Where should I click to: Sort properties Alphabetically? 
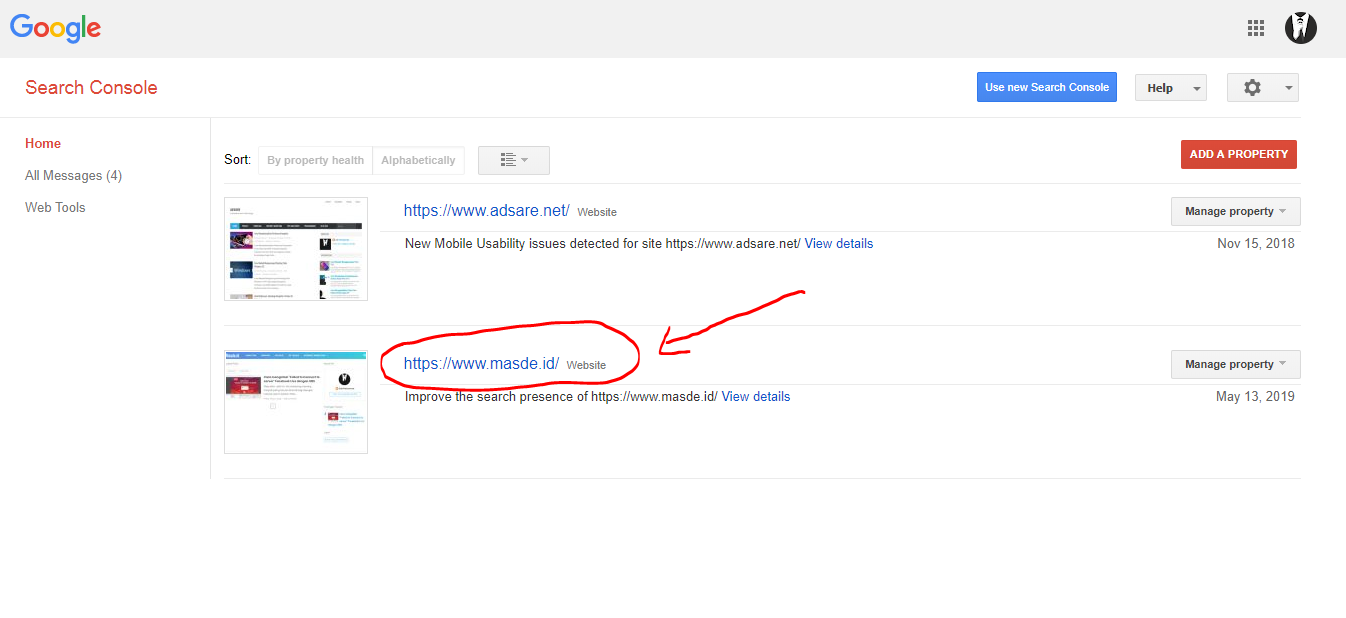coord(418,160)
